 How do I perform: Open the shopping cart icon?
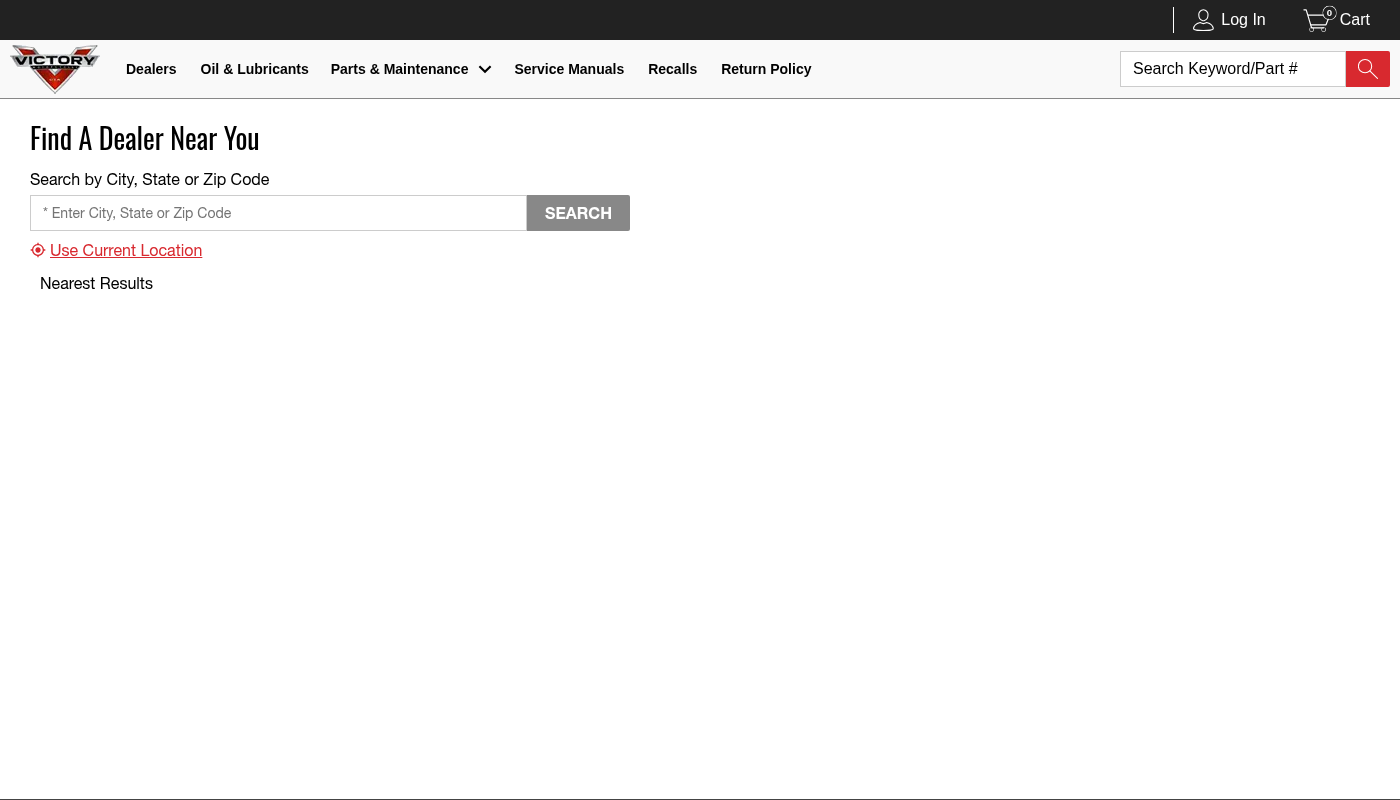[1316, 21]
